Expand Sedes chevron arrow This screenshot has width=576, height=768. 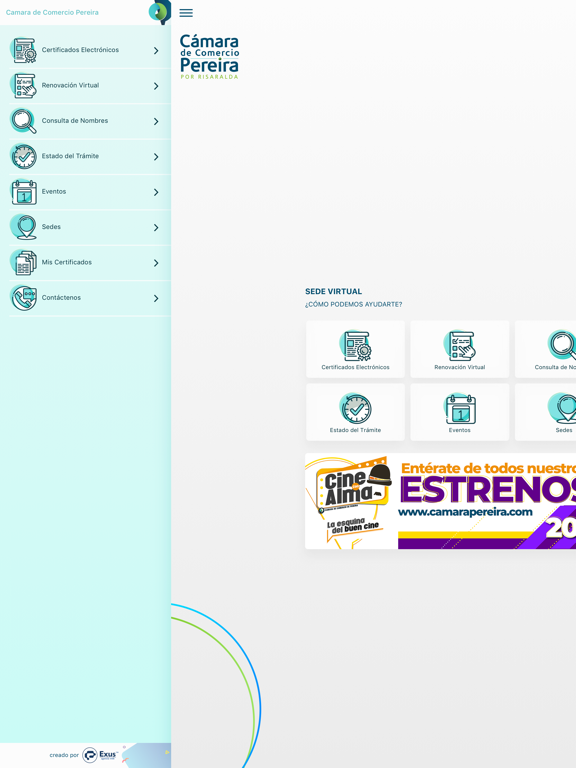coord(156,228)
